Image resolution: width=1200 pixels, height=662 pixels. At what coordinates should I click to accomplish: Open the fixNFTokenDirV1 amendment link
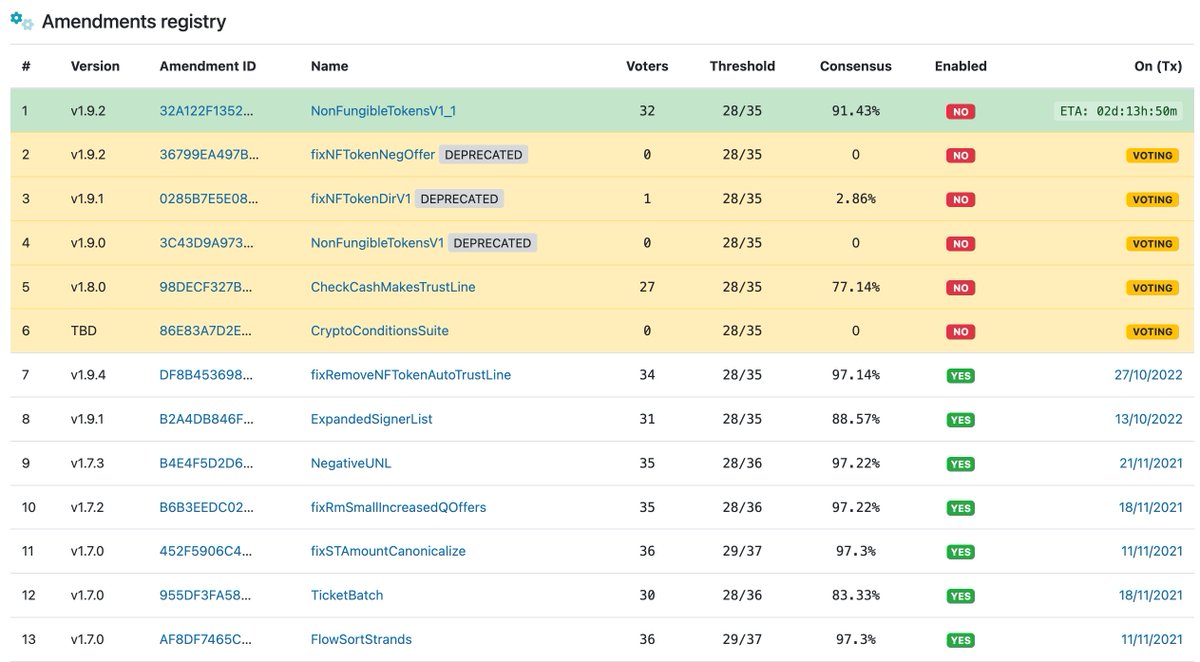point(361,199)
